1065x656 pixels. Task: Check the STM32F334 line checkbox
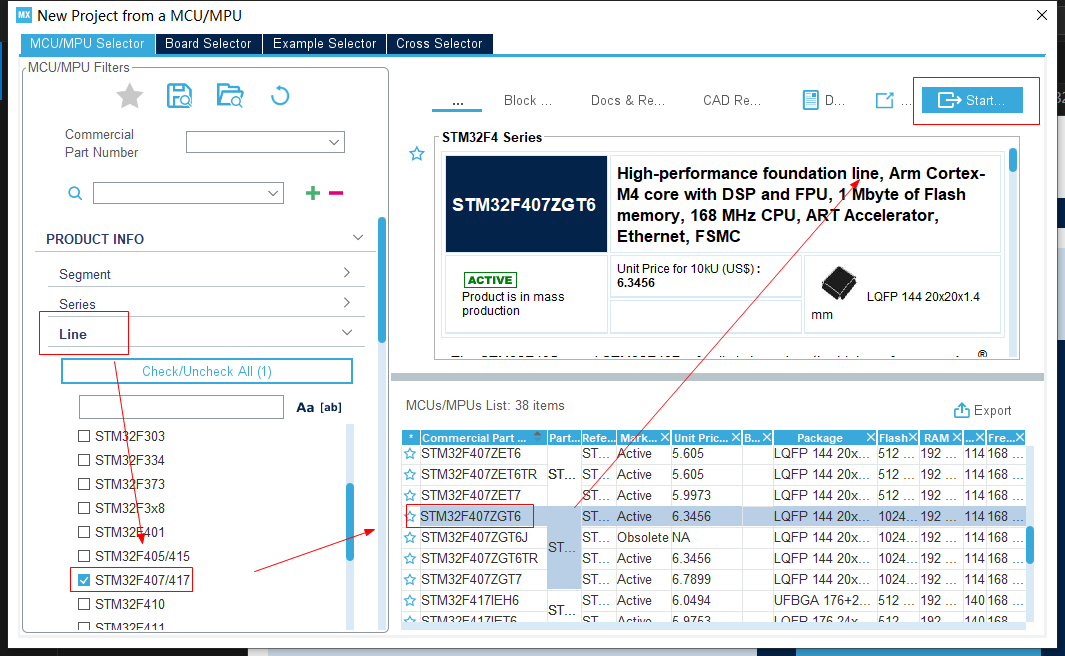point(84,460)
